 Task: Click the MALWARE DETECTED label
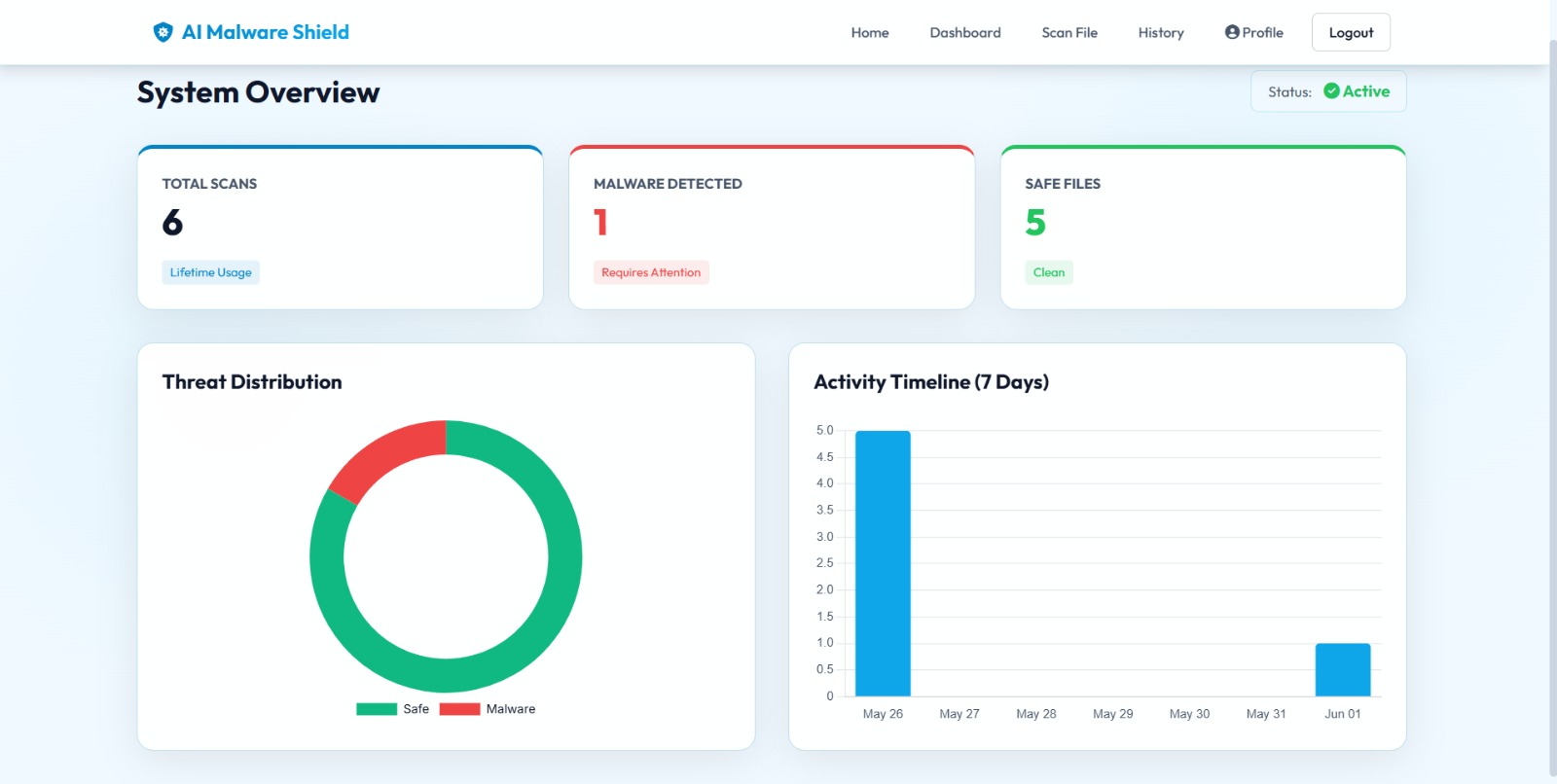[668, 184]
